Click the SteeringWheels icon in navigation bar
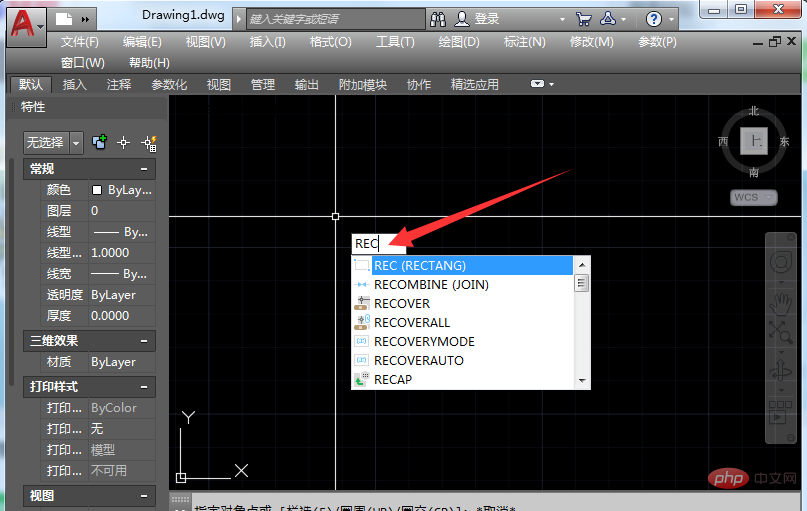 click(781, 262)
